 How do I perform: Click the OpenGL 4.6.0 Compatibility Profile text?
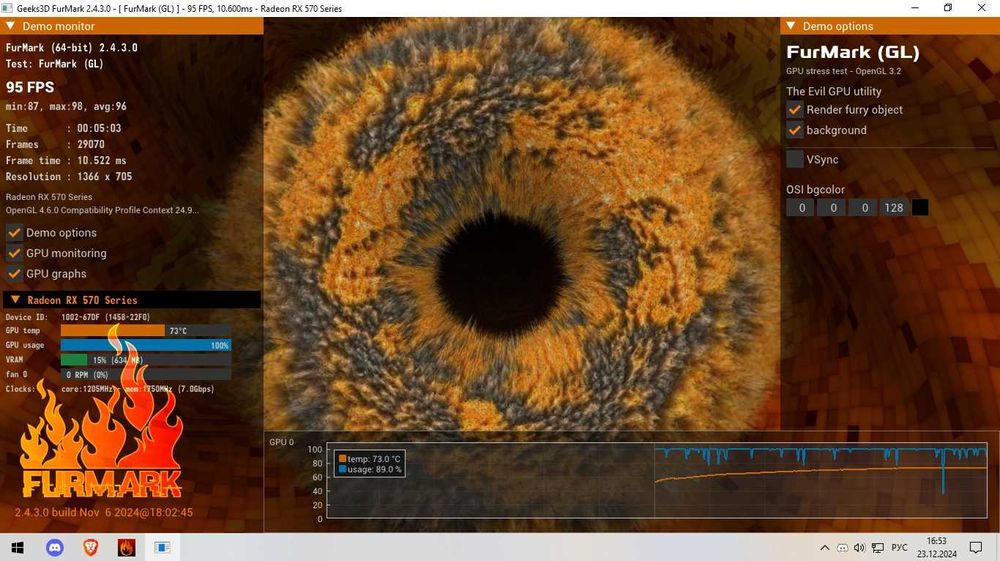(102, 210)
